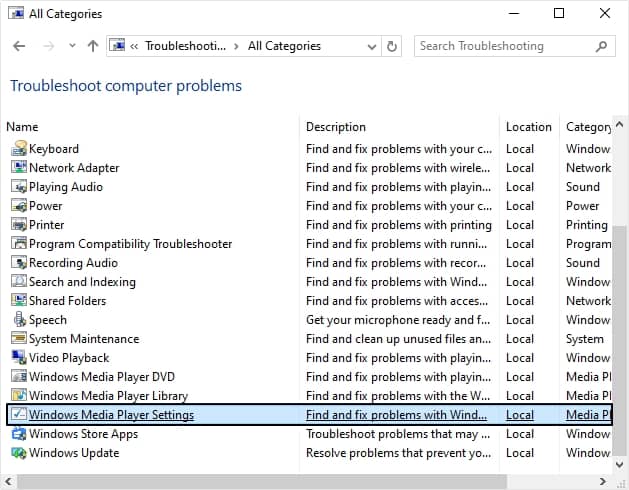The image size is (629, 490).
Task: Click the Windows Update icon
Action: (18, 453)
